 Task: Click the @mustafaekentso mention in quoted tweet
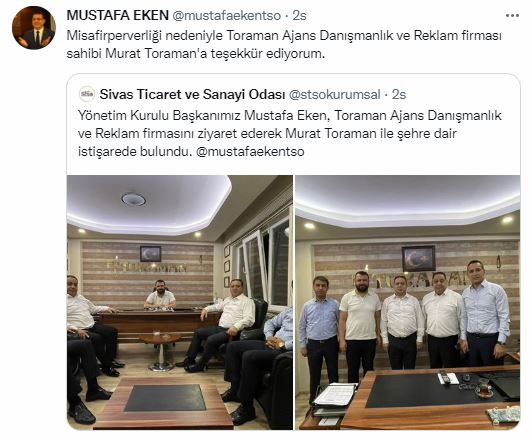click(250, 151)
